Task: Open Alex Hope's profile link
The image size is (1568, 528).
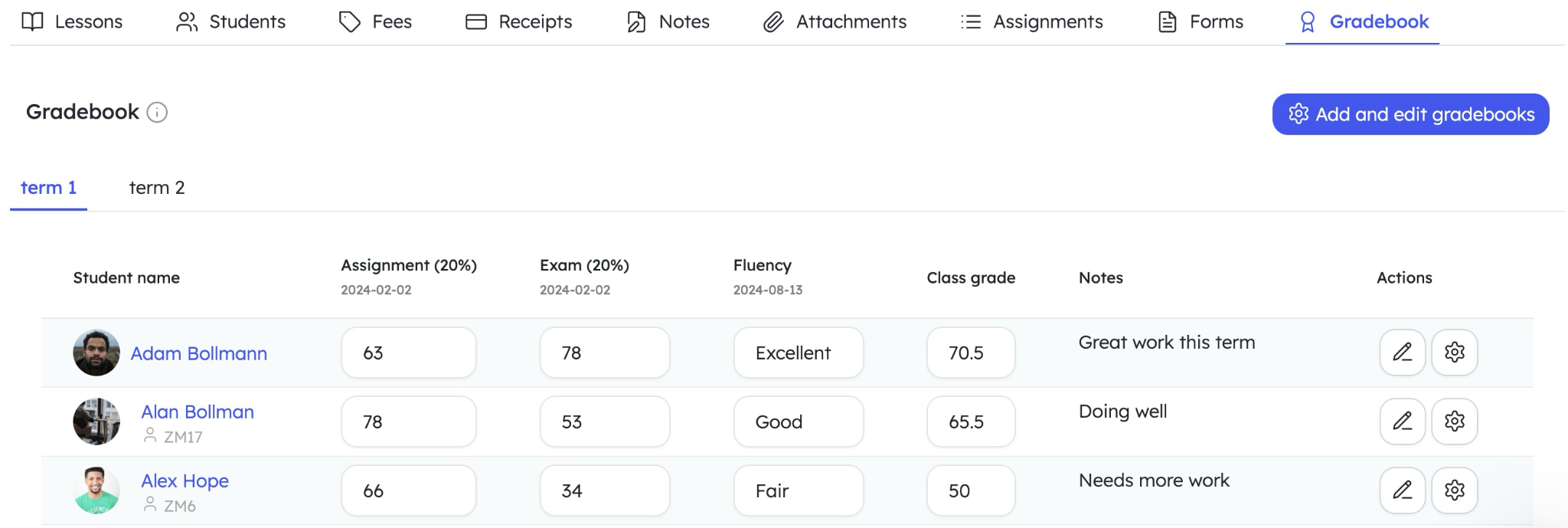Action: (185, 481)
